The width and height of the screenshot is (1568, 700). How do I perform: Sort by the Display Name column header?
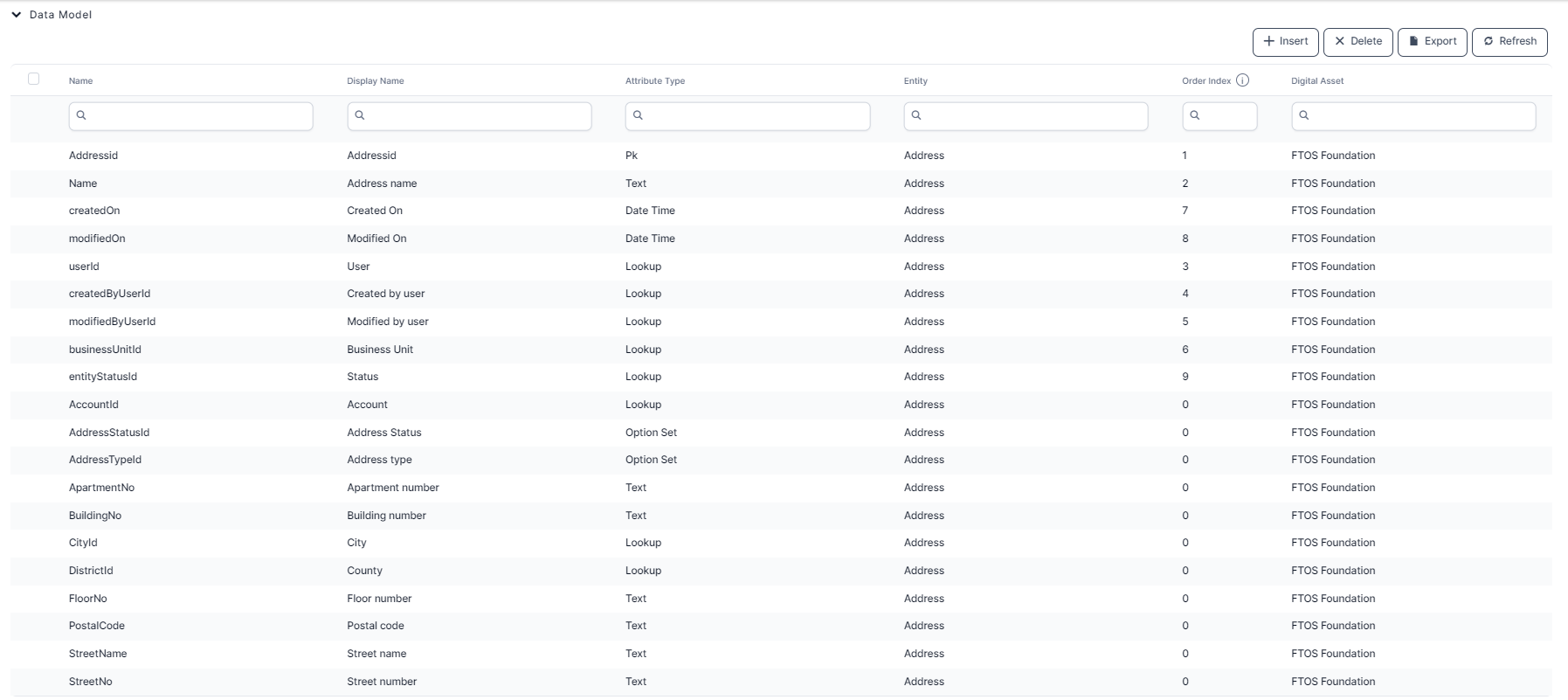(376, 81)
